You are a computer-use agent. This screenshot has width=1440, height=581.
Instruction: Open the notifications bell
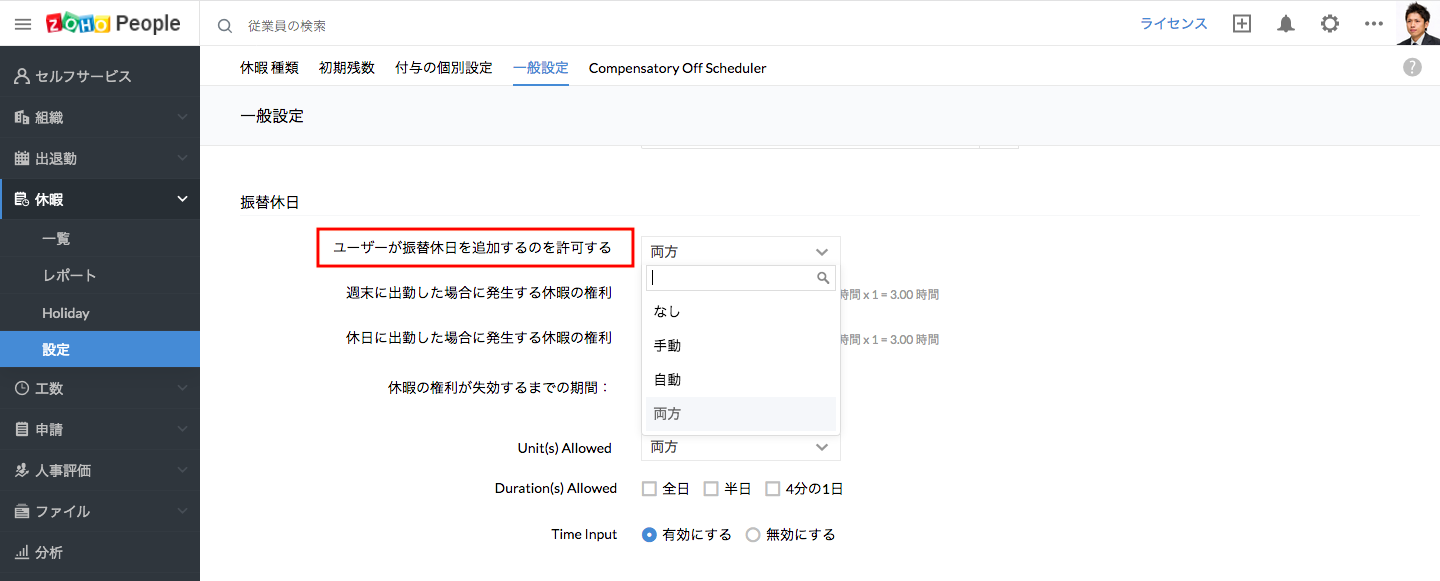(1286, 24)
